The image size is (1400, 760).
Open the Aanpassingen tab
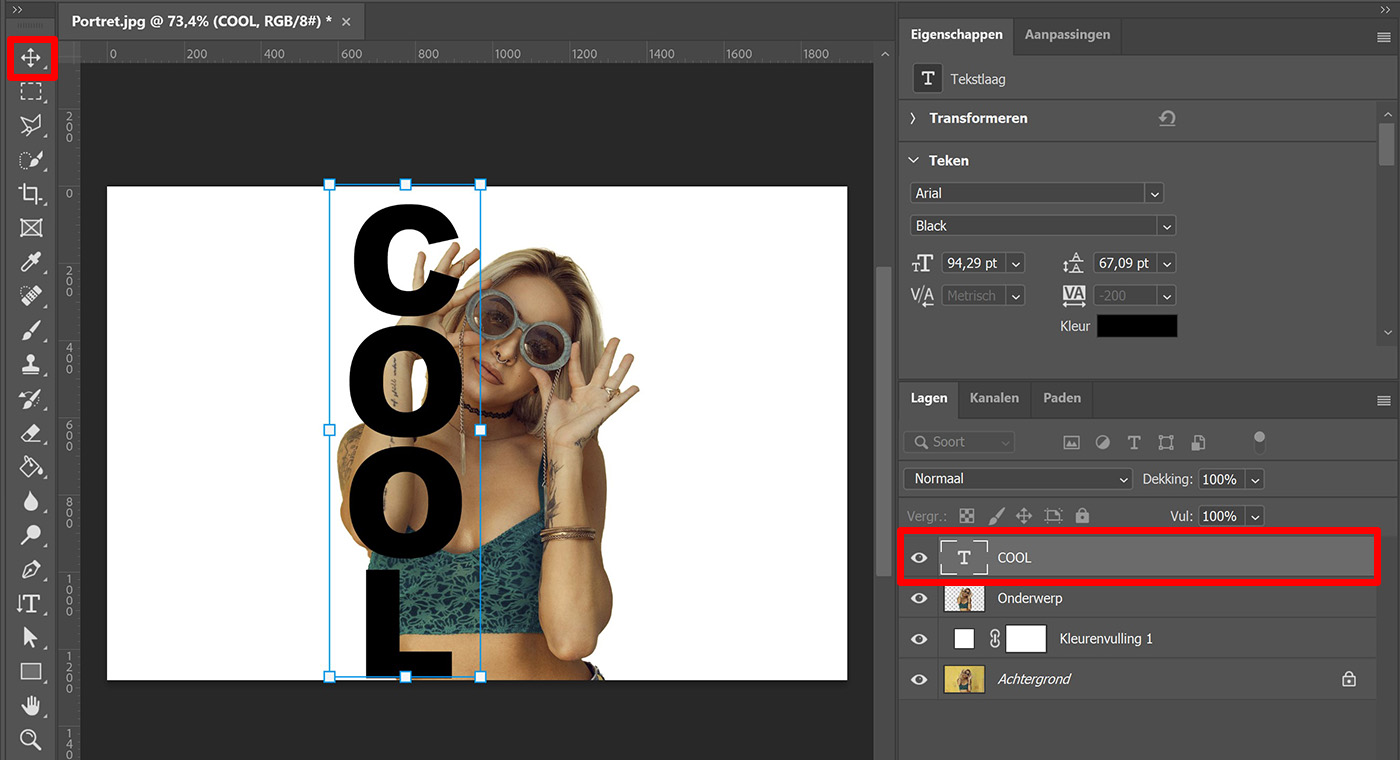(x=1067, y=34)
